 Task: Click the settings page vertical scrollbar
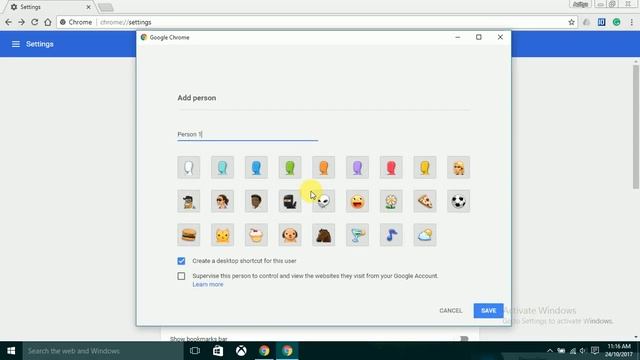coord(636,127)
